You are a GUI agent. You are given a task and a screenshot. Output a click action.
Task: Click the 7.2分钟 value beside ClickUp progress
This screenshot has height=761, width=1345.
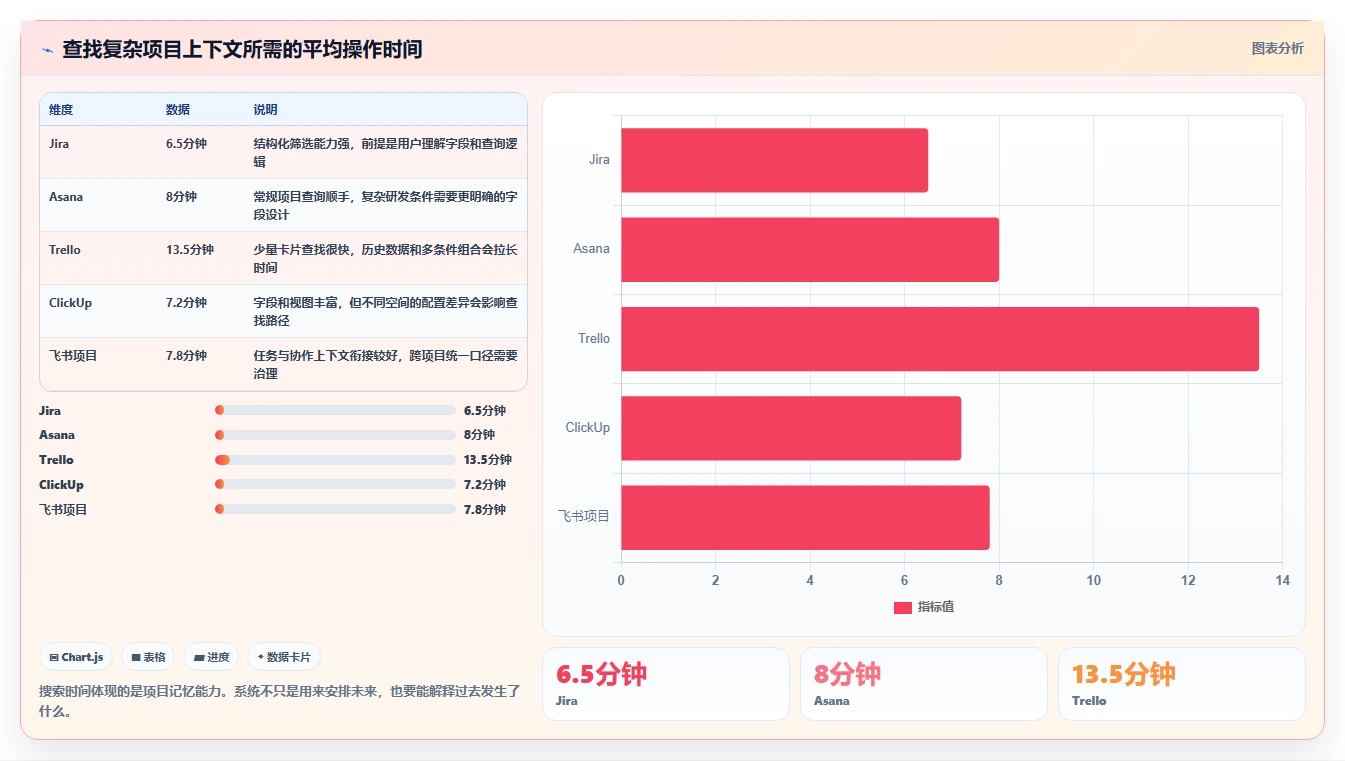[x=485, y=485]
